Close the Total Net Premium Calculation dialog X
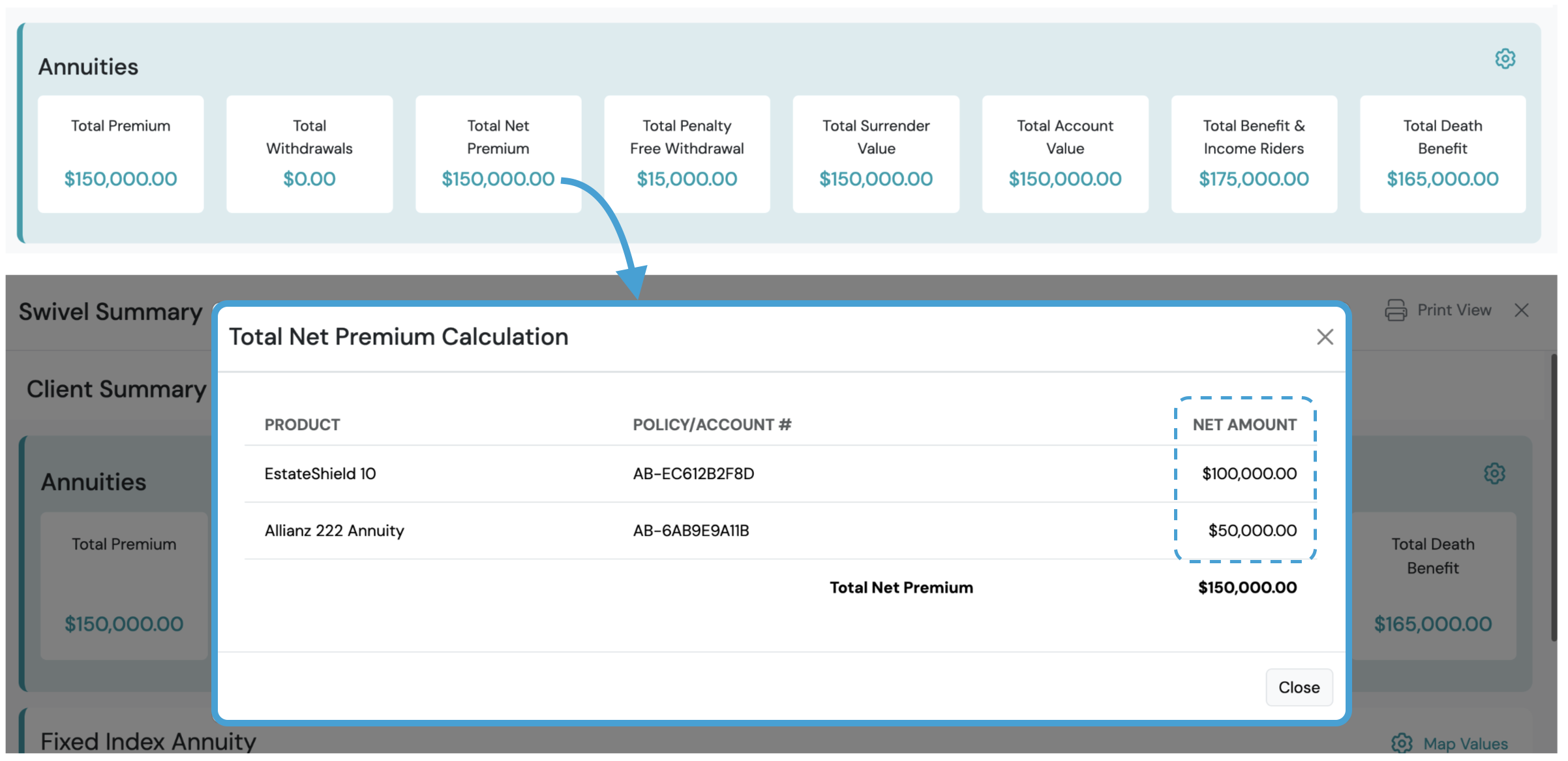Screen dimensions: 1568x761 coord(1325,337)
